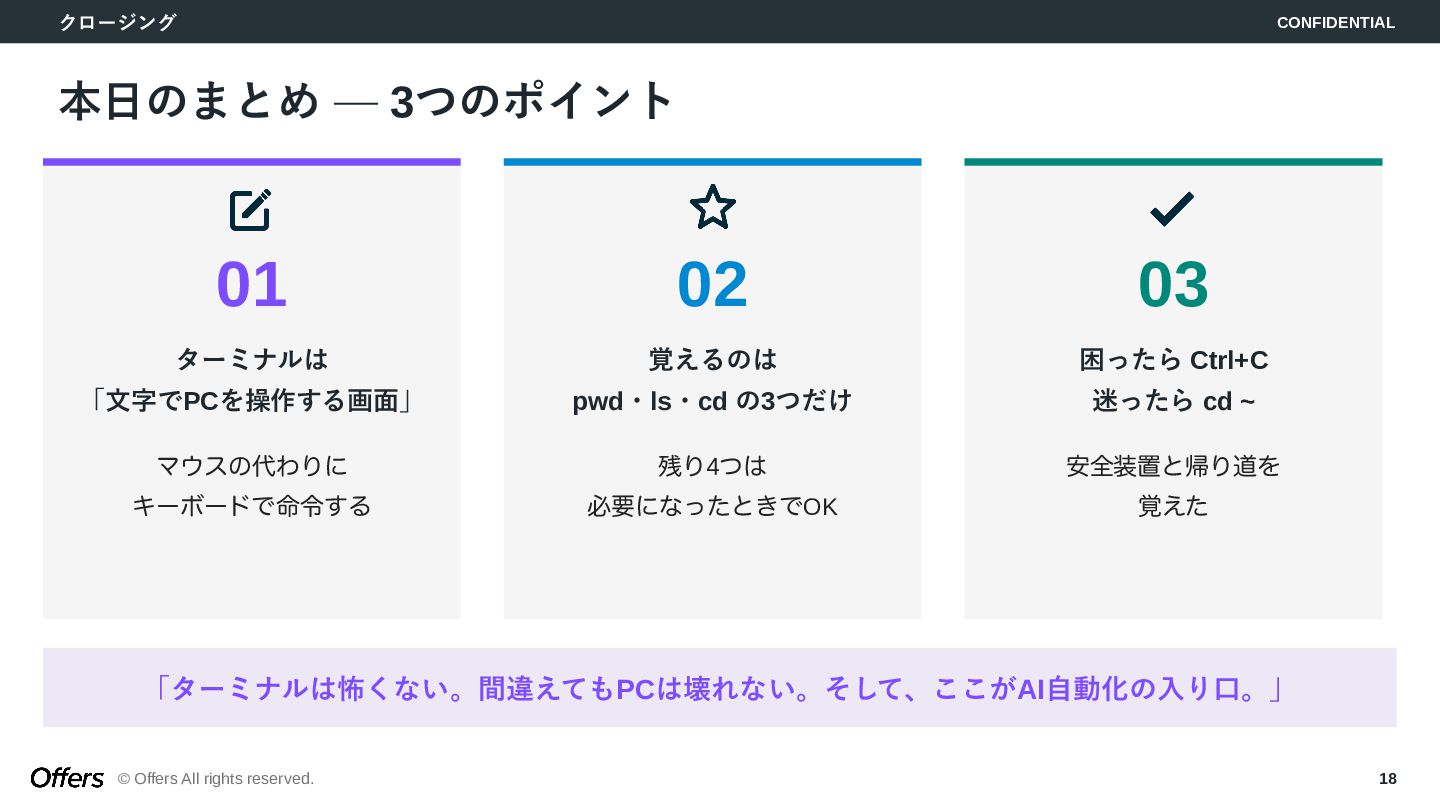The image size is (1440, 810).
Task: Select the large blue 02 number
Action: (713, 285)
